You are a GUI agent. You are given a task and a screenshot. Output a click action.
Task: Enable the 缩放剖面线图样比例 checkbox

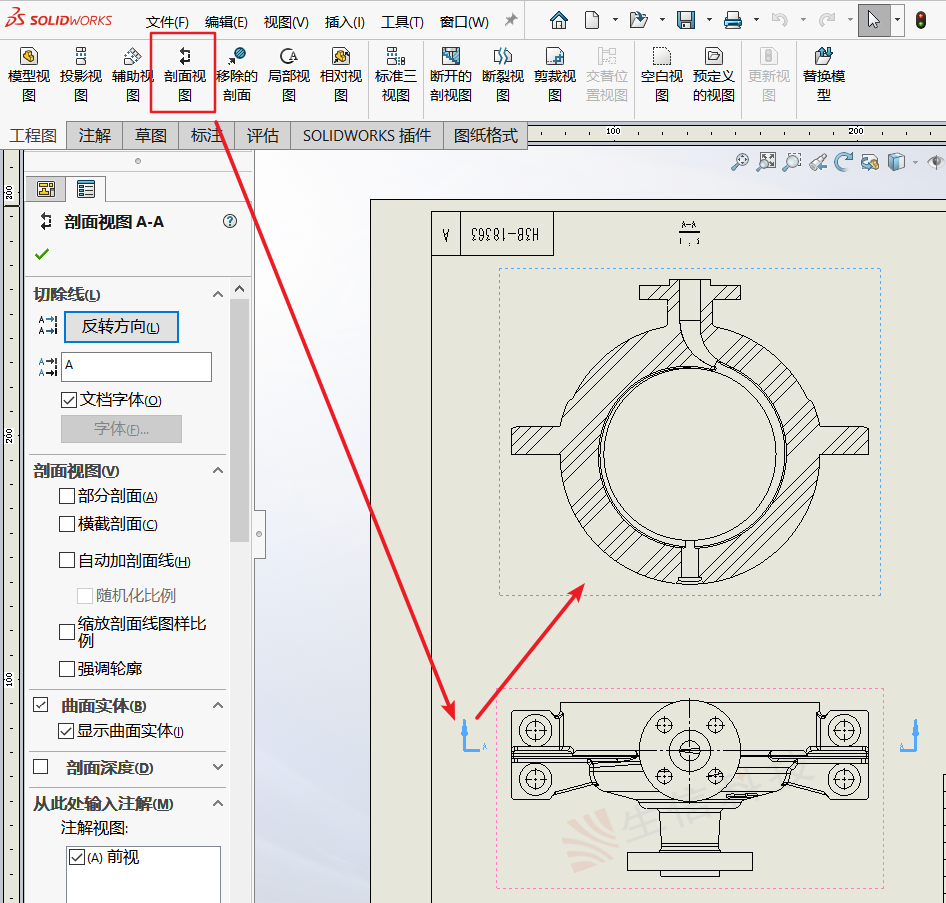[66, 632]
